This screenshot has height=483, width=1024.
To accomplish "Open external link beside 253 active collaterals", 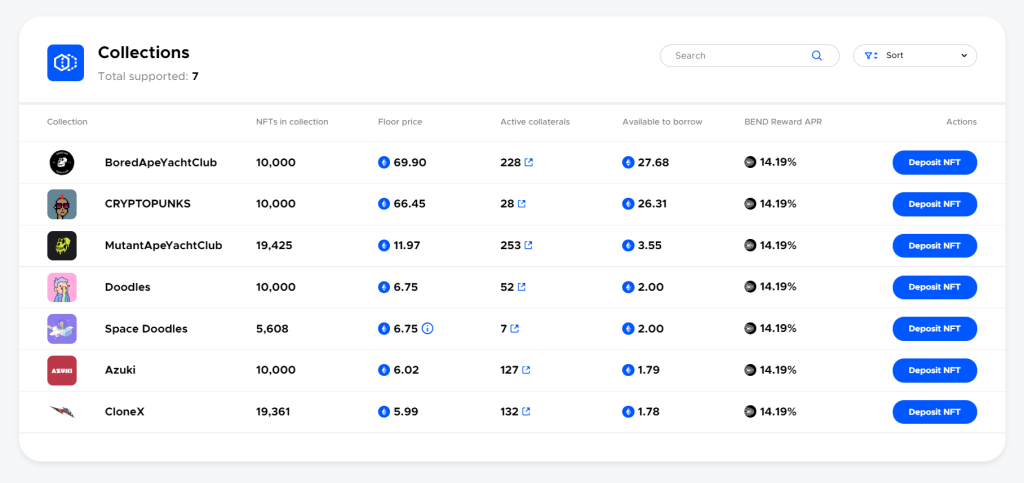I will (x=528, y=245).
